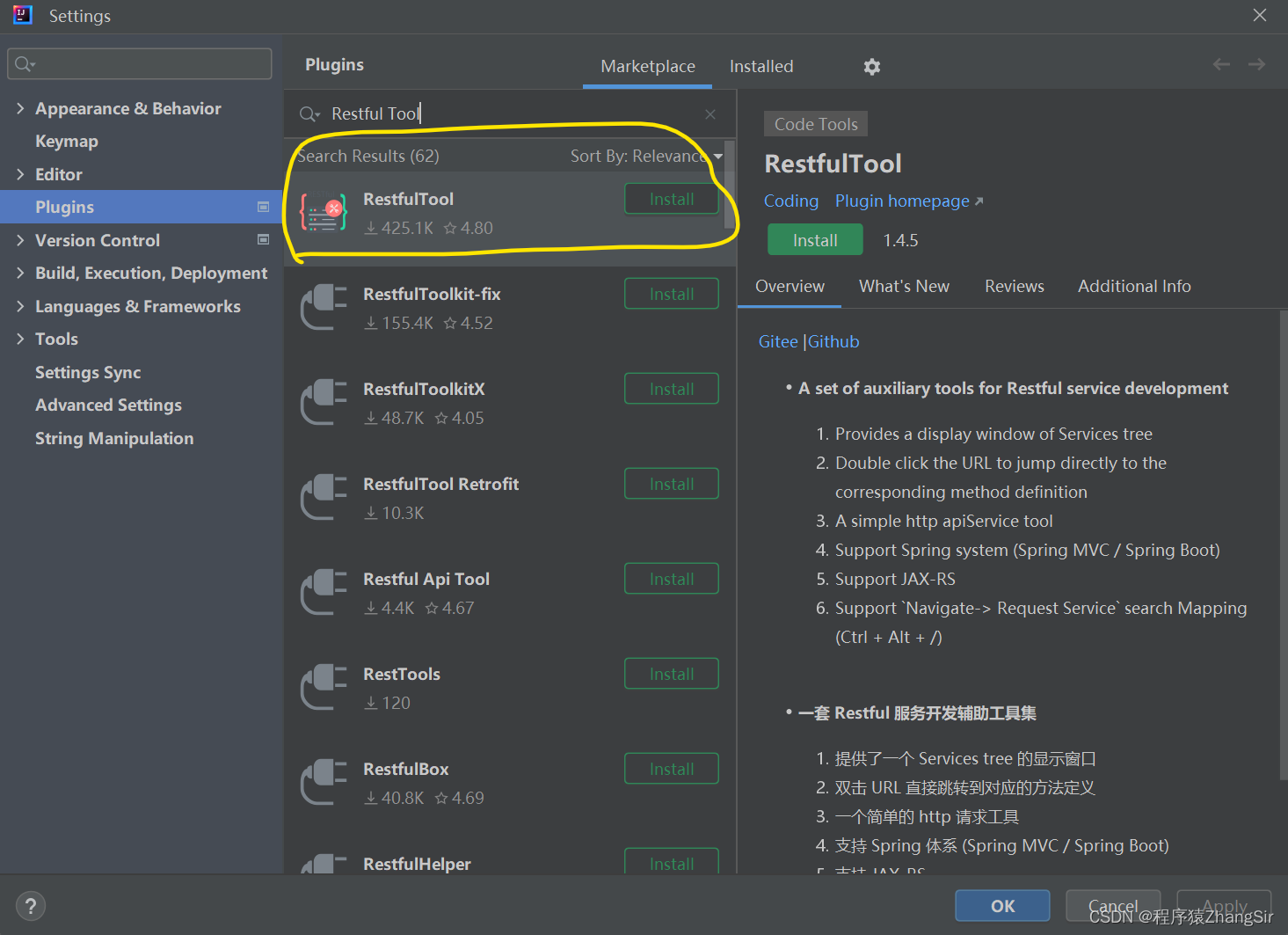1288x935 pixels.
Task: Open the Reviews tab
Action: (1014, 287)
